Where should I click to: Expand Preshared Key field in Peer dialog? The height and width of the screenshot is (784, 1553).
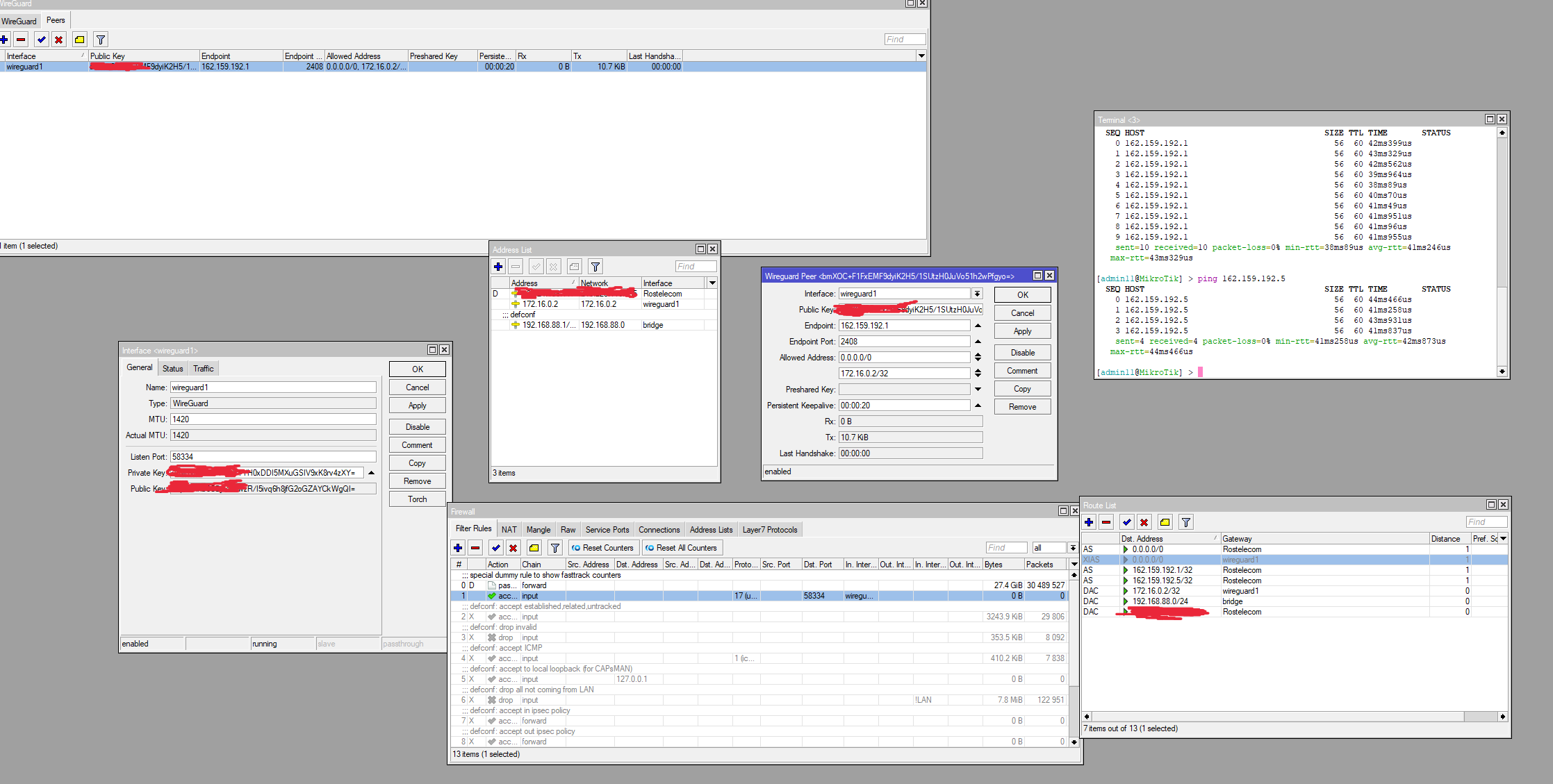click(x=978, y=390)
